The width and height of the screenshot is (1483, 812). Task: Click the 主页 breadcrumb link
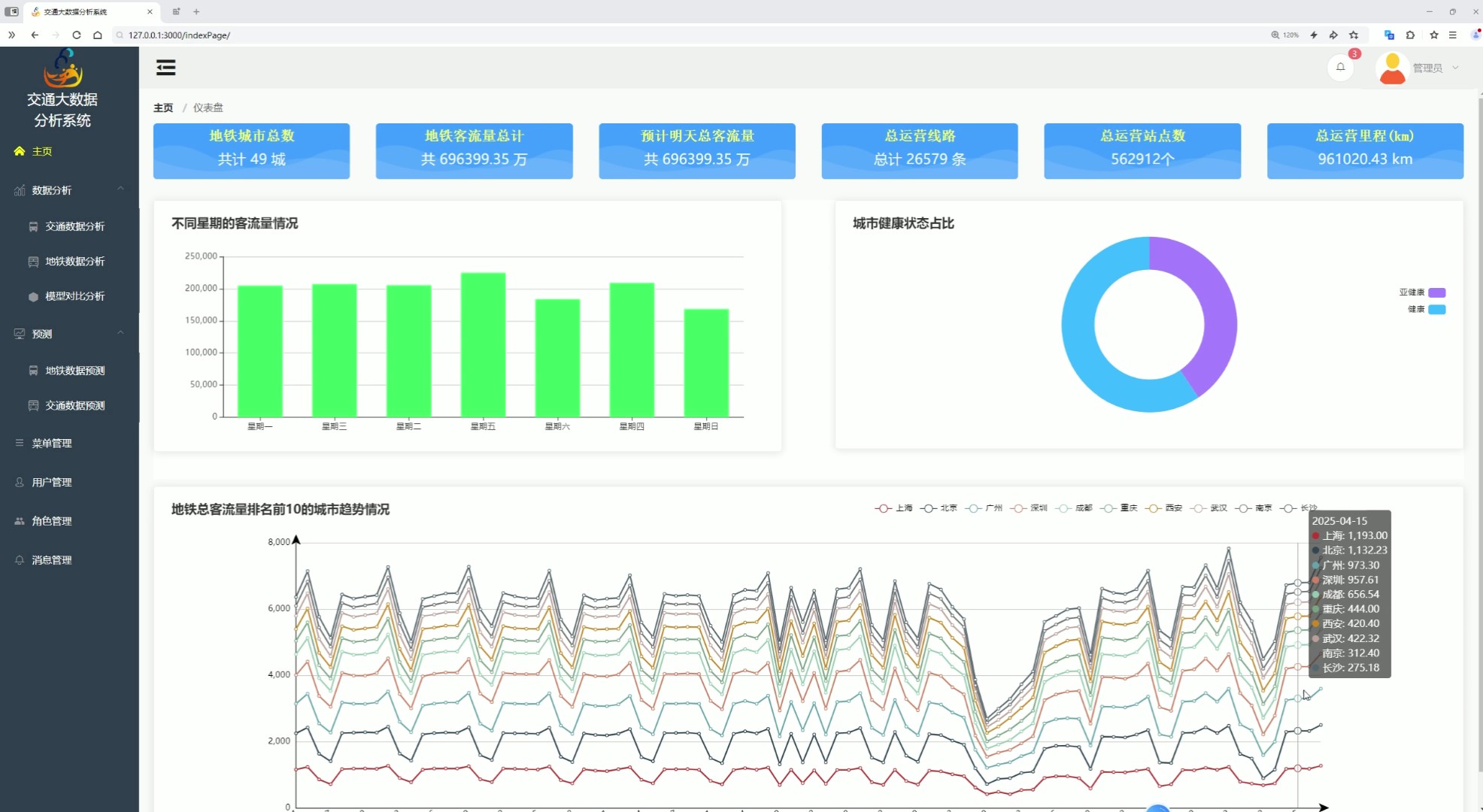[x=163, y=108]
